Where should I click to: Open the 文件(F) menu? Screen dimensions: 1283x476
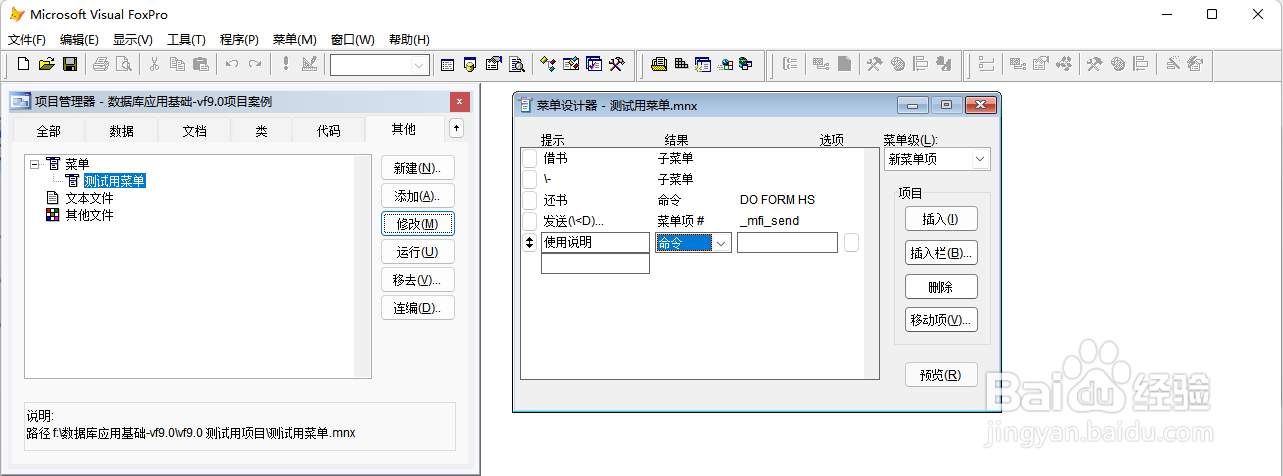point(27,40)
